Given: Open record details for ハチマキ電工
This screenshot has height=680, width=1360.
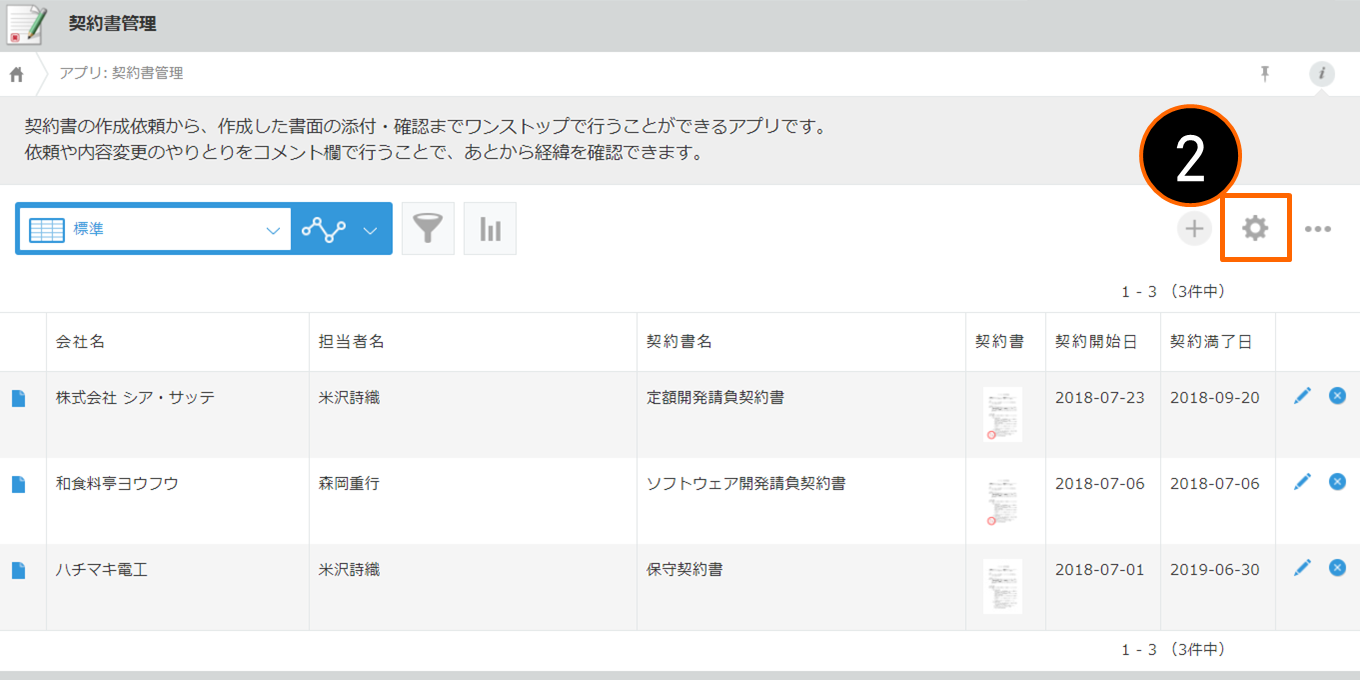Looking at the screenshot, I should click(18, 570).
